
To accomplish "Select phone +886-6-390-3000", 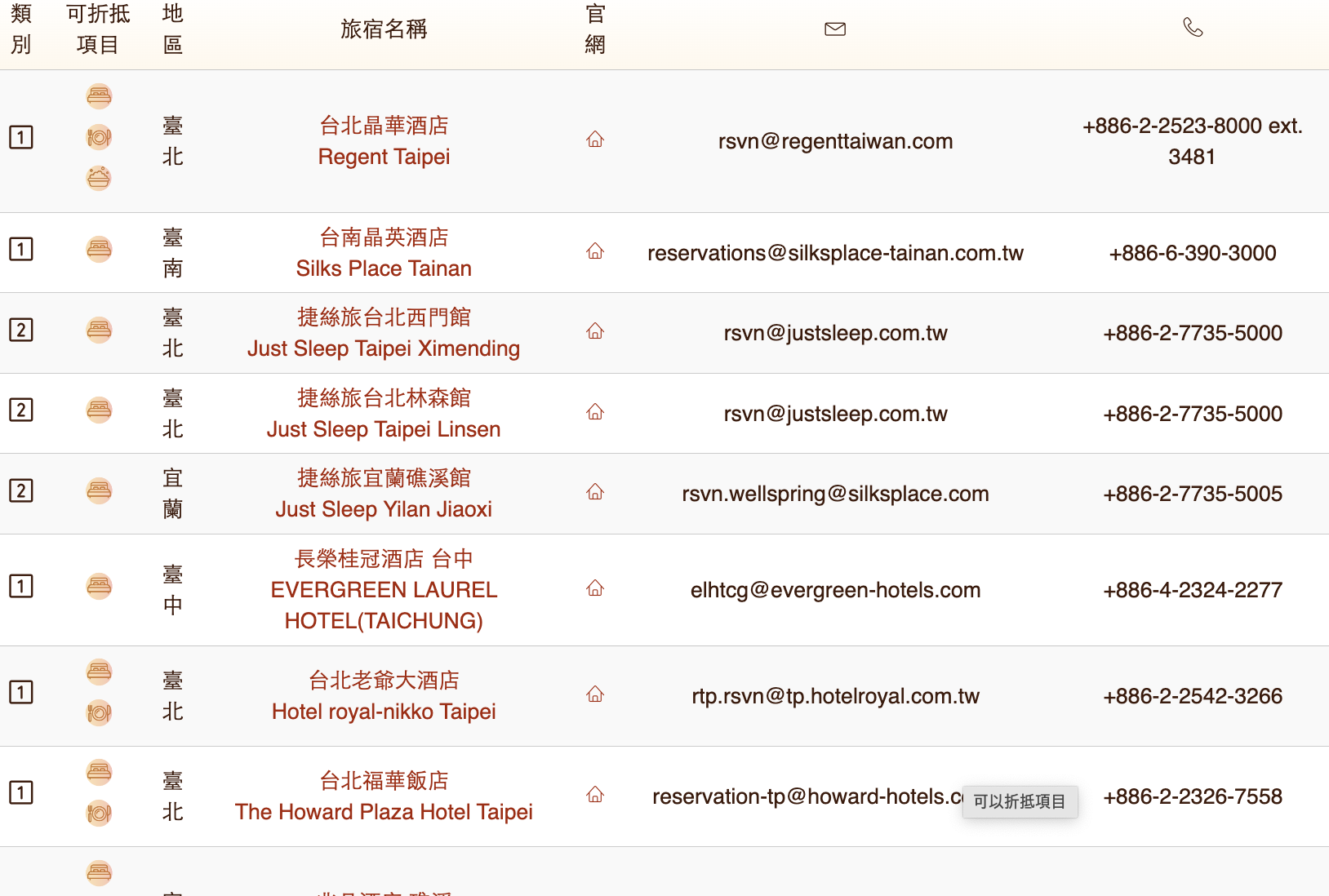I will pos(1193,253).
